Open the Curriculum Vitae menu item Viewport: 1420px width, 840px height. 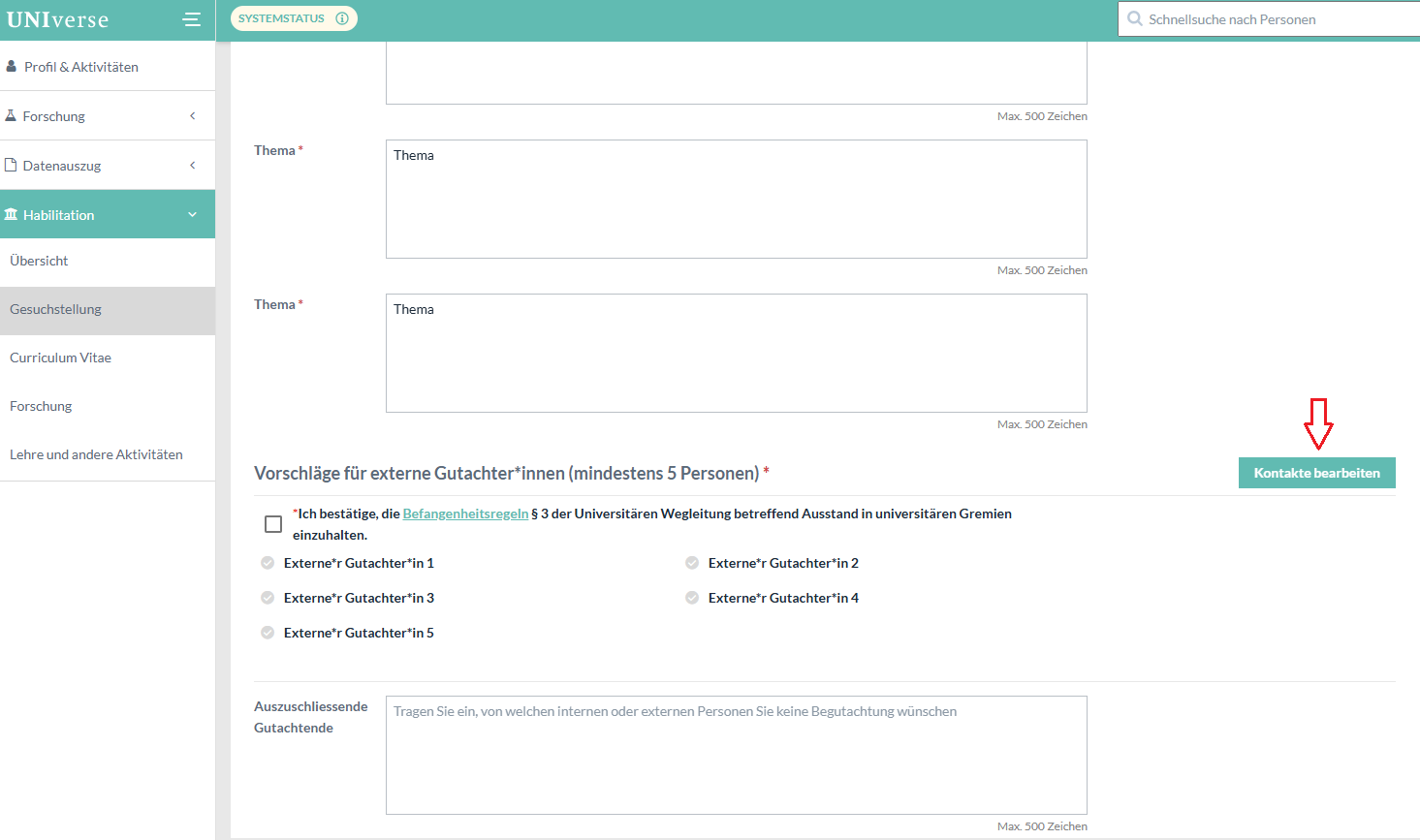coord(60,358)
